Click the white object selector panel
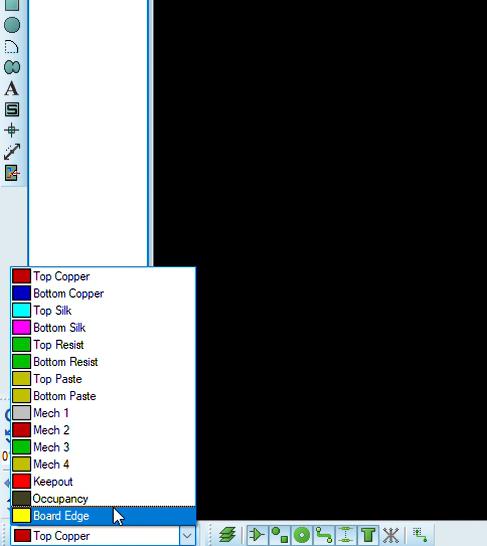Image resolution: width=487 pixels, height=546 pixels. [88, 132]
